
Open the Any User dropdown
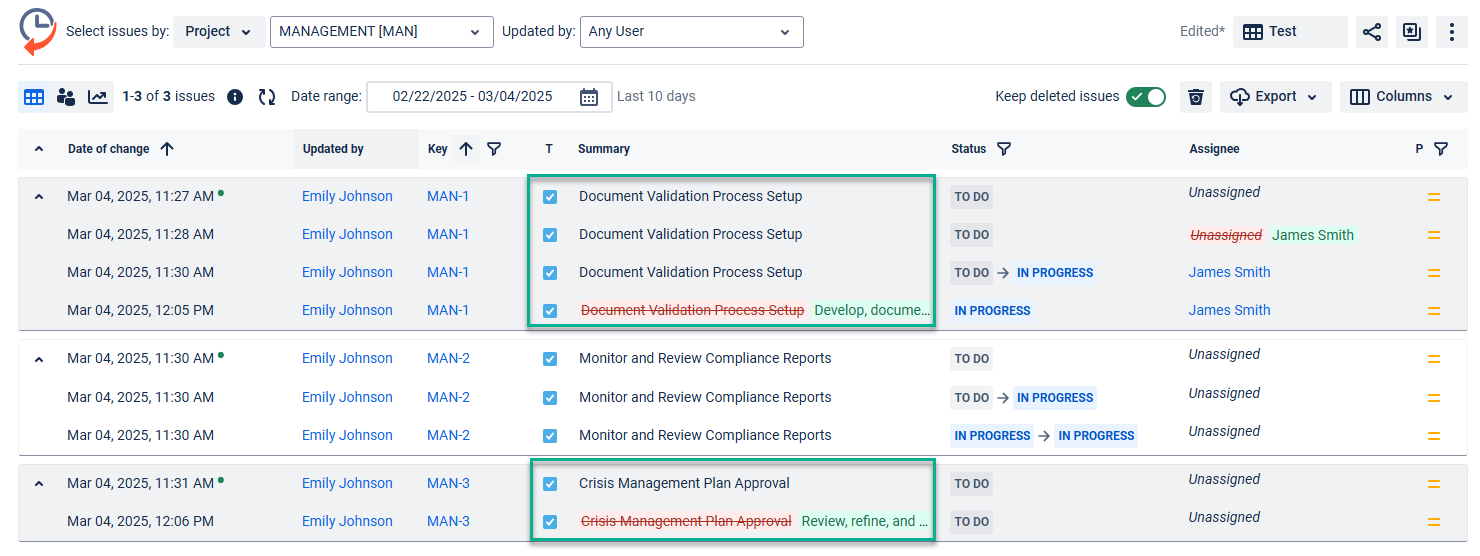[x=691, y=32]
